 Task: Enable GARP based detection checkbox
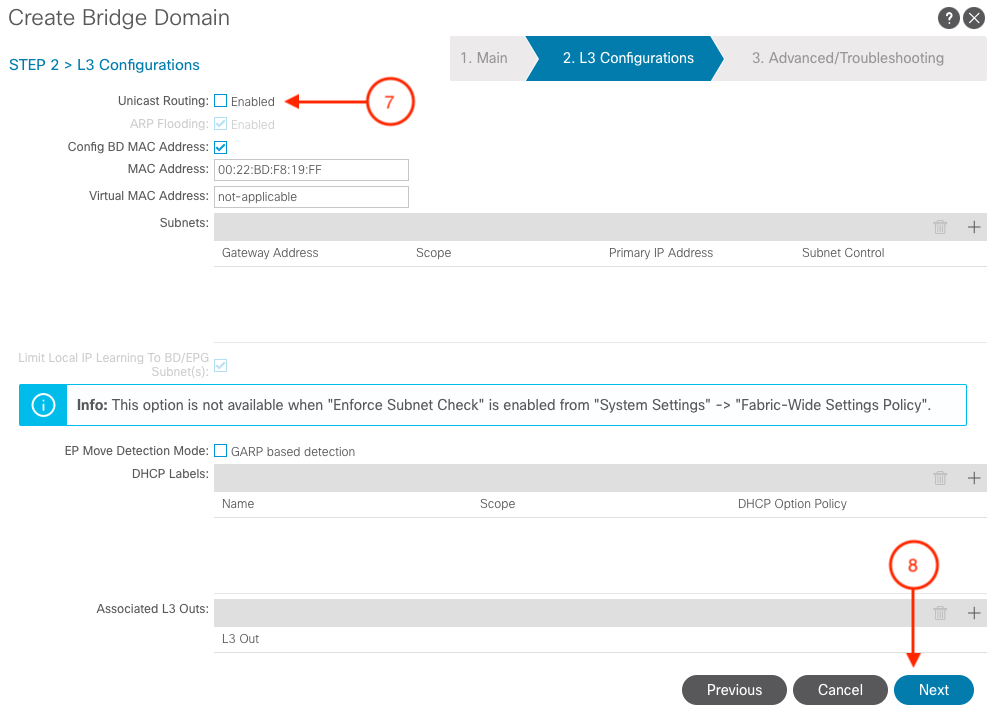click(221, 451)
